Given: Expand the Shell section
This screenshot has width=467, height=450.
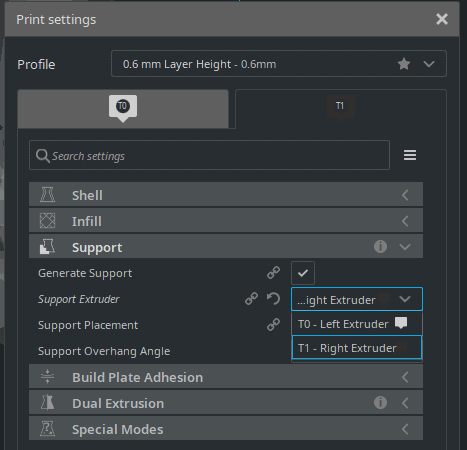Looking at the screenshot, I should pyautogui.click(x=226, y=195).
